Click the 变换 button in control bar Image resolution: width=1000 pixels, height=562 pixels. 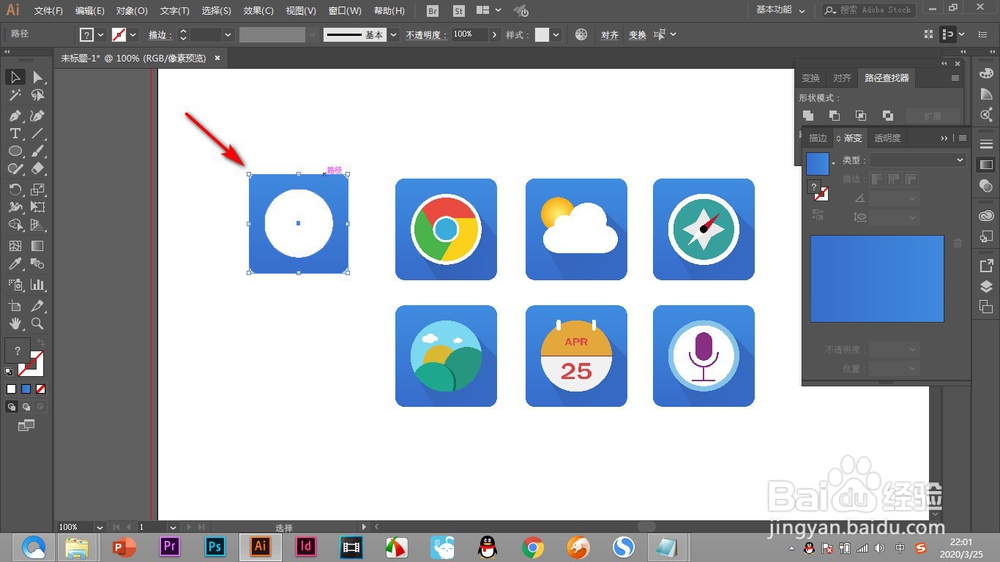(x=637, y=35)
